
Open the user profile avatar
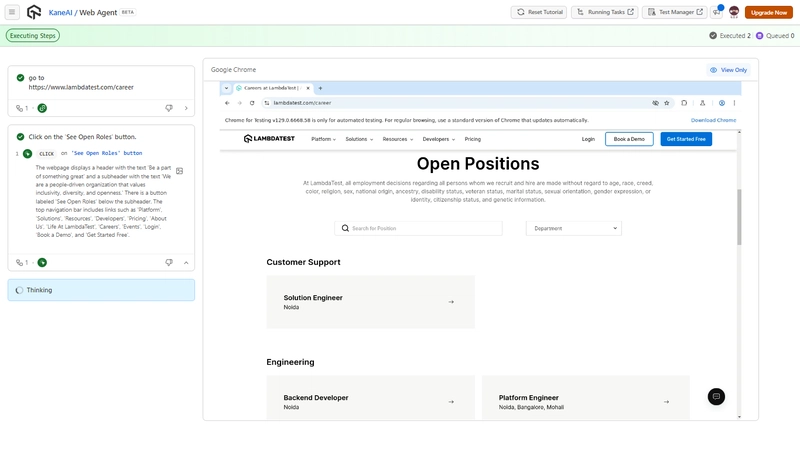734,12
